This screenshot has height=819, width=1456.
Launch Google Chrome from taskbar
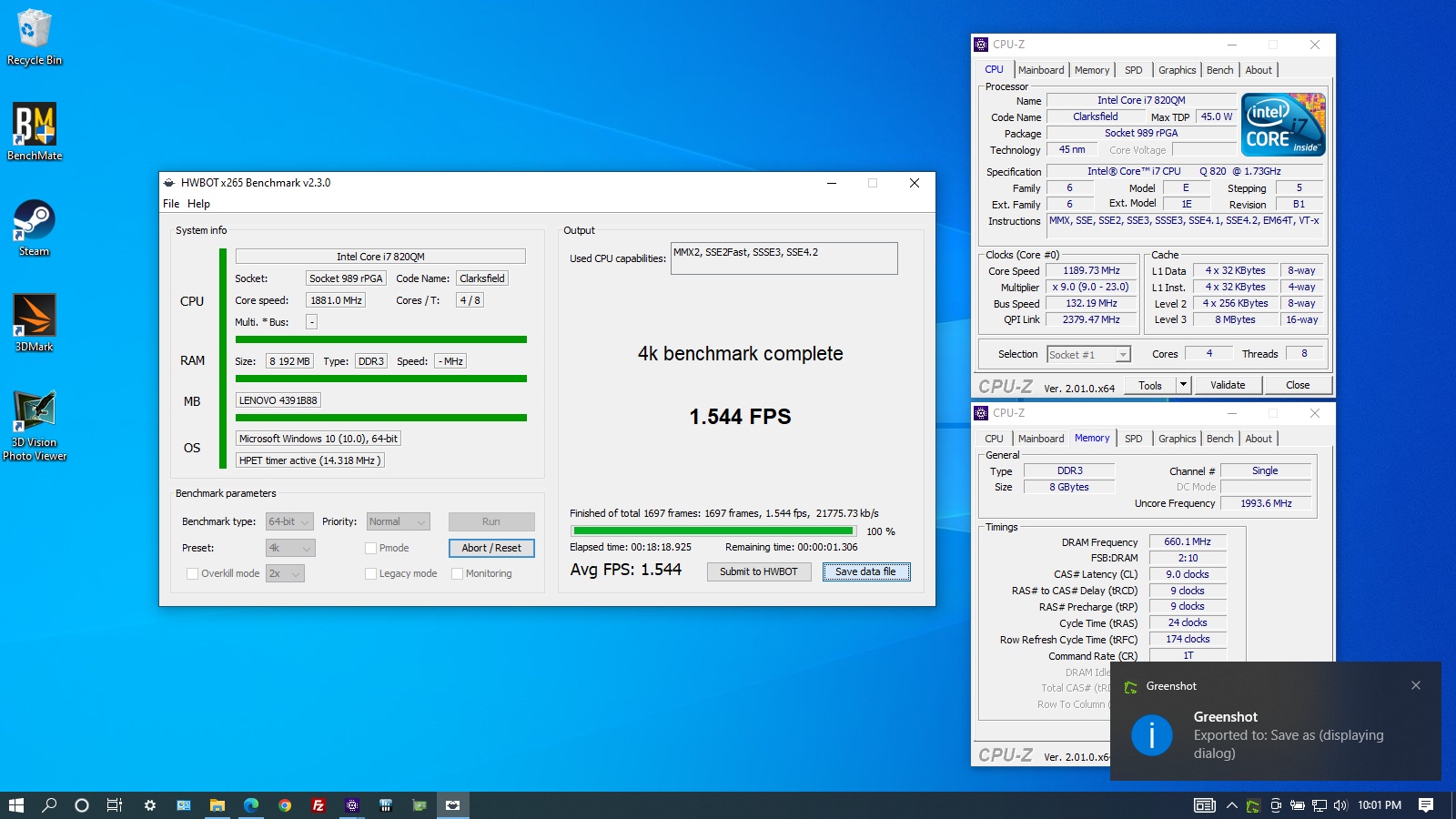coord(285,805)
